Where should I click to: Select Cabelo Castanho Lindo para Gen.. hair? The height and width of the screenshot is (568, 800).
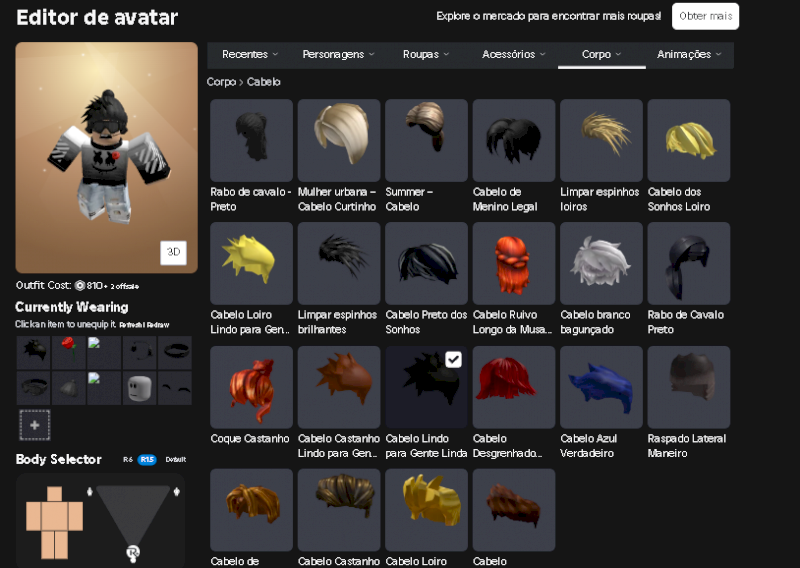(339, 387)
